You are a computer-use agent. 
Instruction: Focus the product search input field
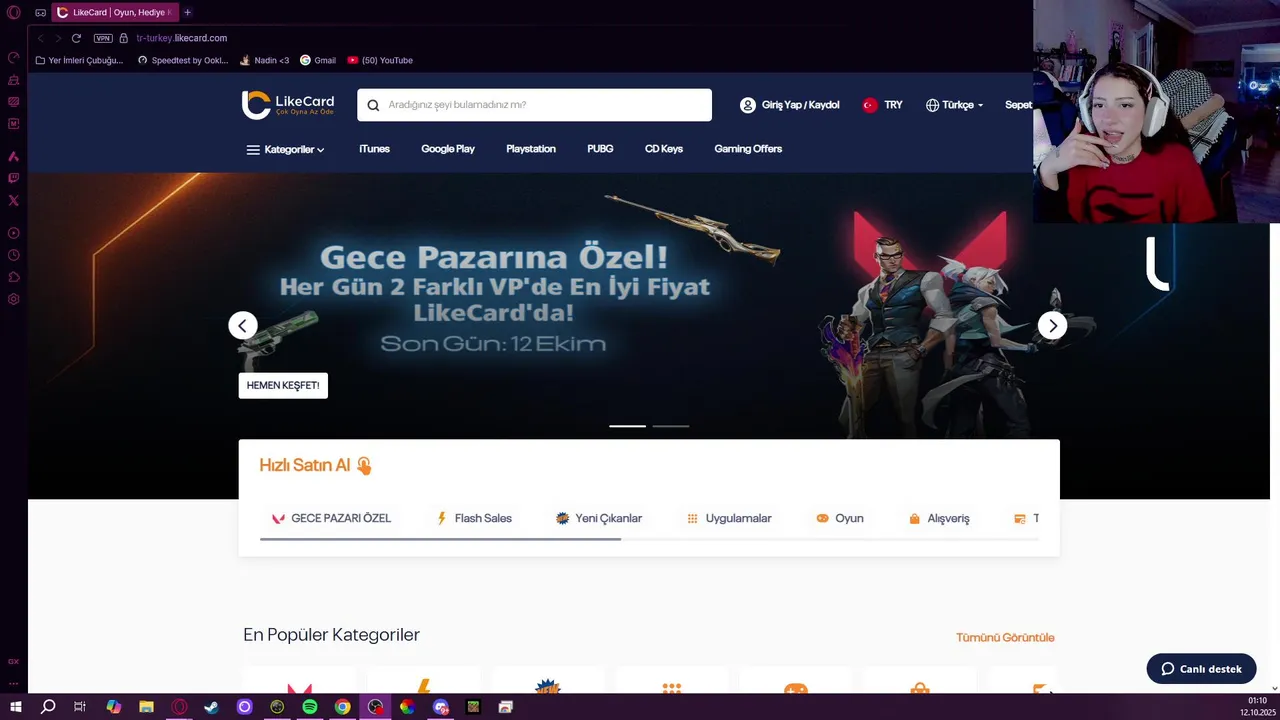(534, 105)
